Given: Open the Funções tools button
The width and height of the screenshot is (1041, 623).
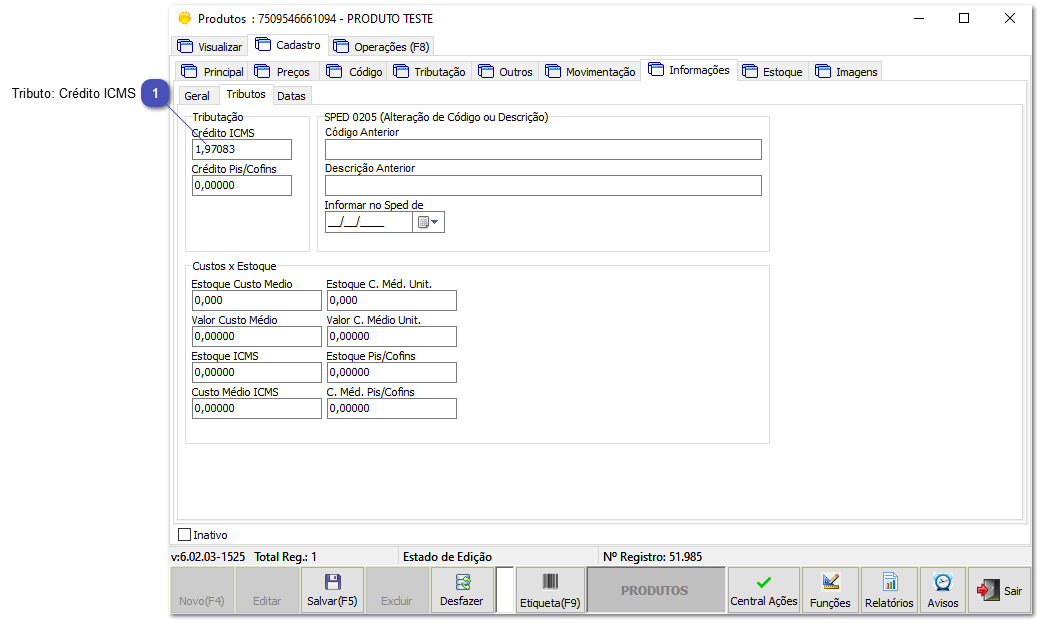Looking at the screenshot, I should coord(830,590).
